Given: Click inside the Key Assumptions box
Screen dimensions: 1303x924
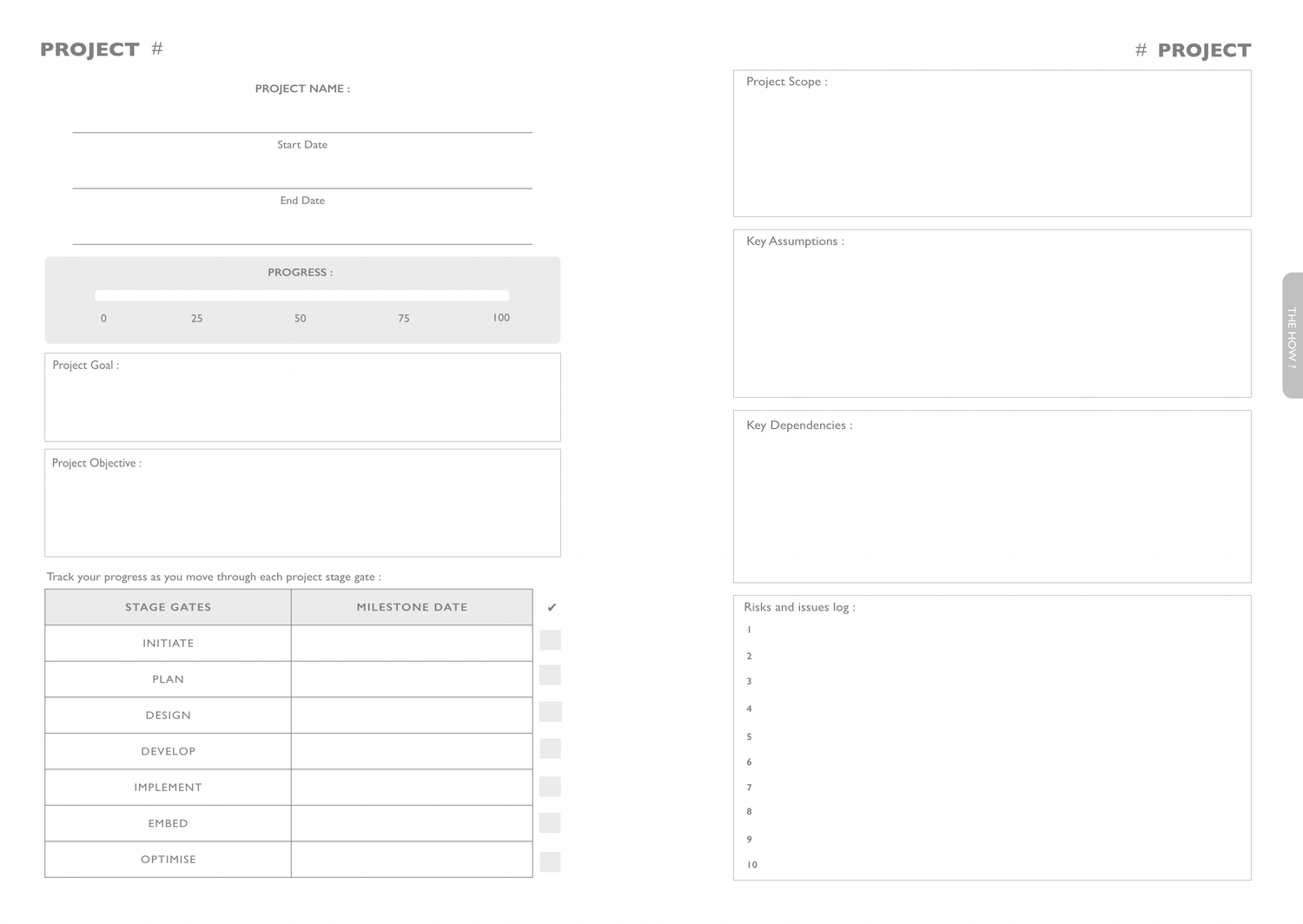Looking at the screenshot, I should pyautogui.click(x=992, y=313).
